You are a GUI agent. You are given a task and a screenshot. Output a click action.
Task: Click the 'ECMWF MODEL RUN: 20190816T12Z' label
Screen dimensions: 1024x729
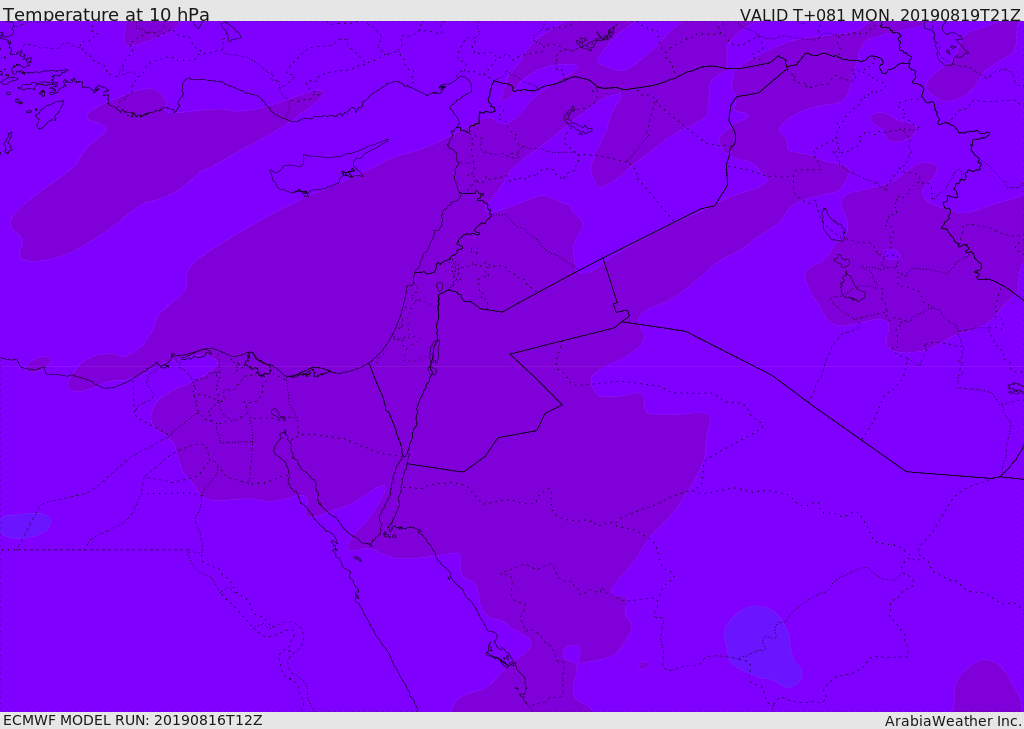[x=133, y=720]
